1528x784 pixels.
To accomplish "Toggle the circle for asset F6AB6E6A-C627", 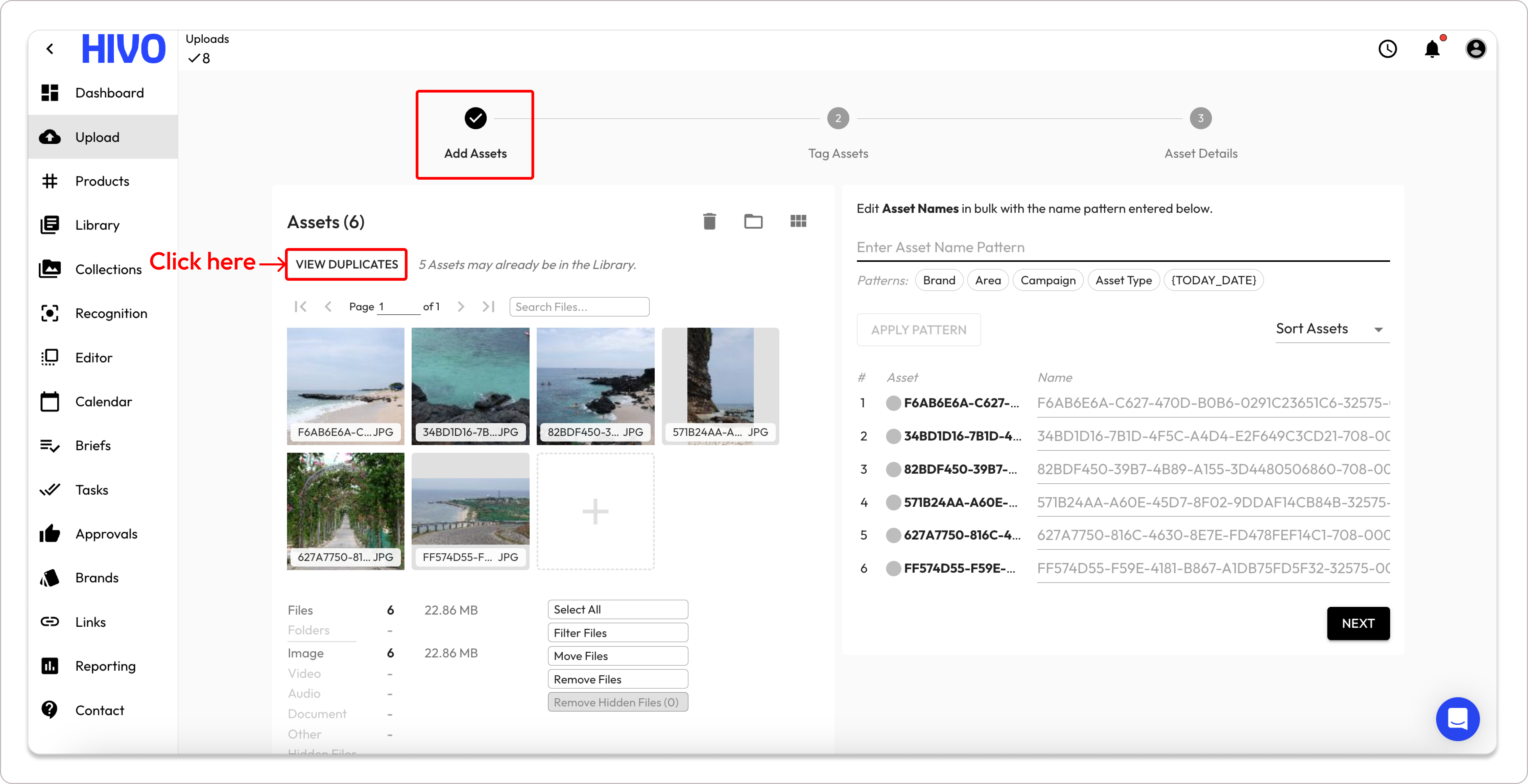I will click(x=893, y=403).
